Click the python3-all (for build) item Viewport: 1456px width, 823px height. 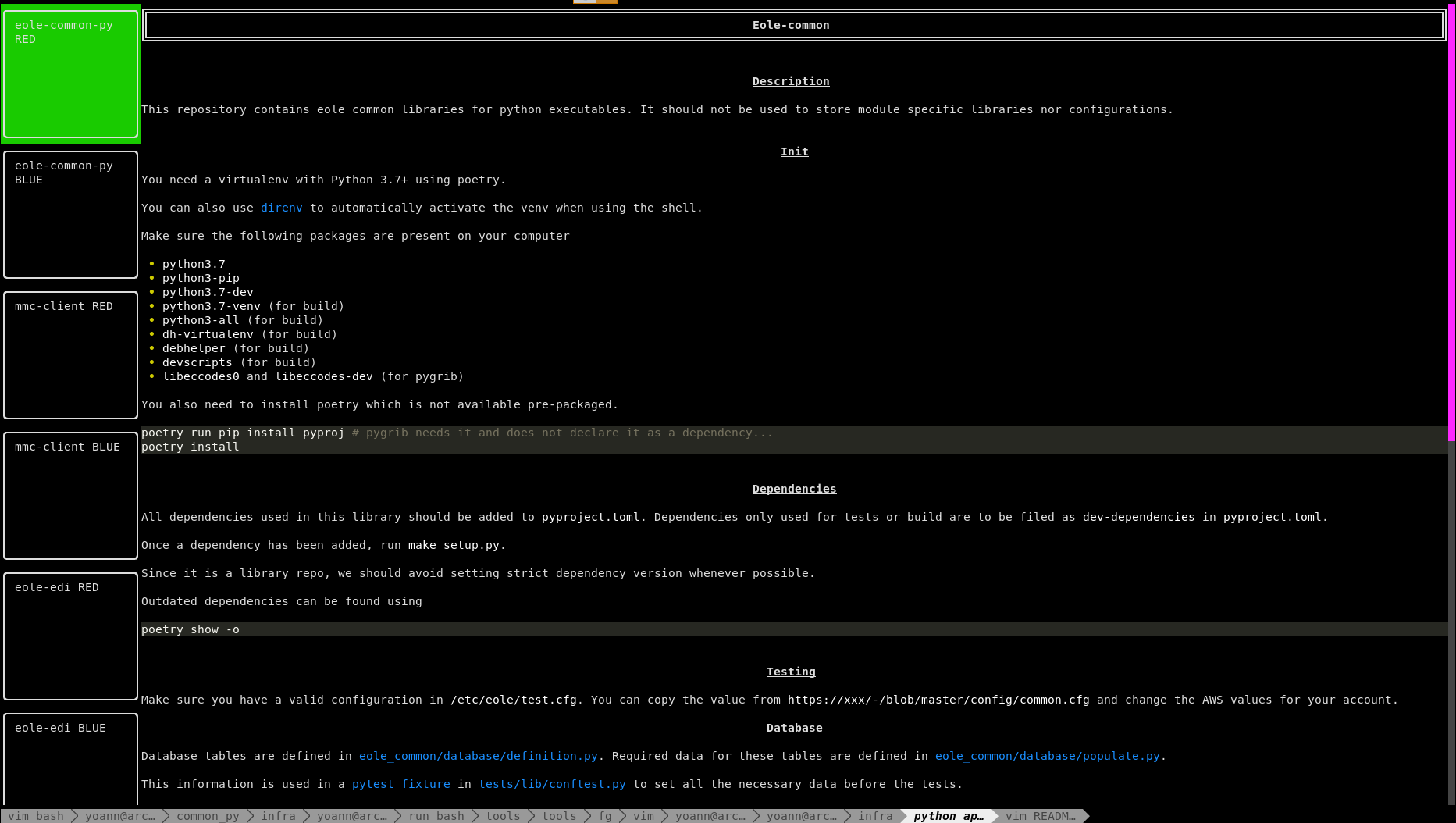243,320
